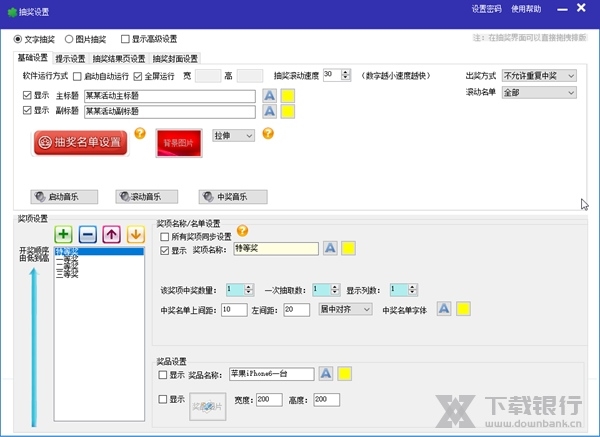
Task: Switch to 抽奖结果页设置 tab
Action: [119, 59]
